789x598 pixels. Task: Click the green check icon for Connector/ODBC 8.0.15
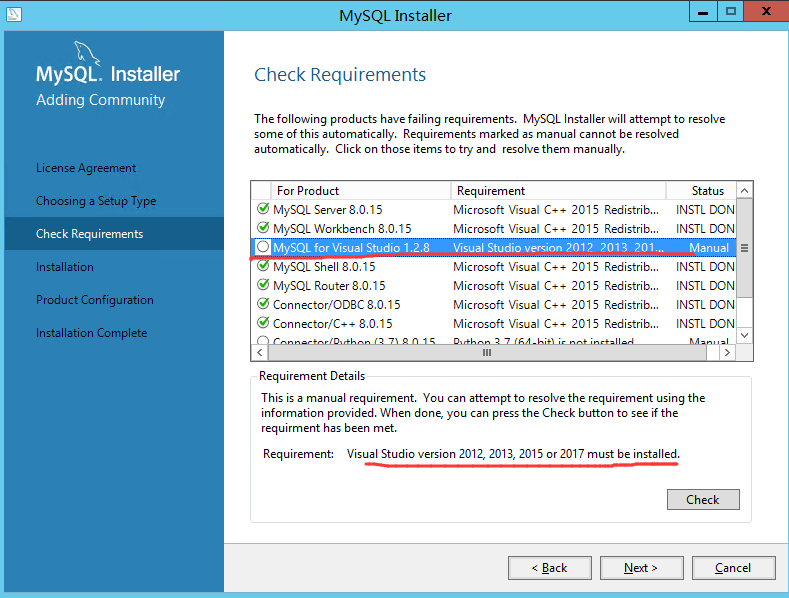tap(263, 304)
